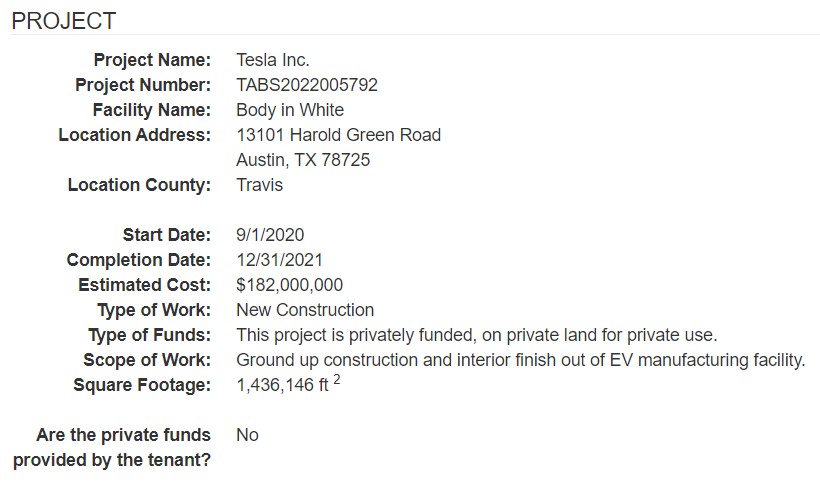
Task: Click the Tesla Inc. project name value
Action: (272, 60)
